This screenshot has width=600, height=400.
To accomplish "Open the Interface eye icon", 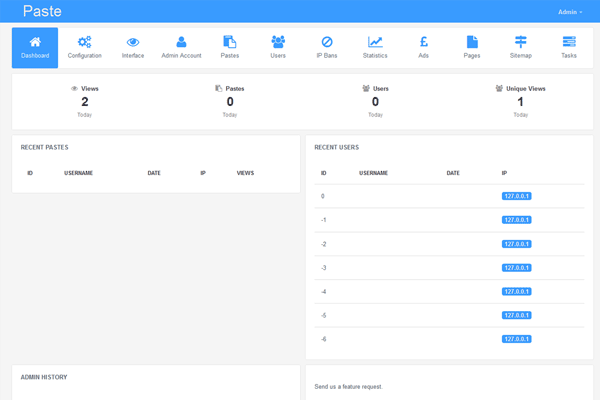I will 133,42.
